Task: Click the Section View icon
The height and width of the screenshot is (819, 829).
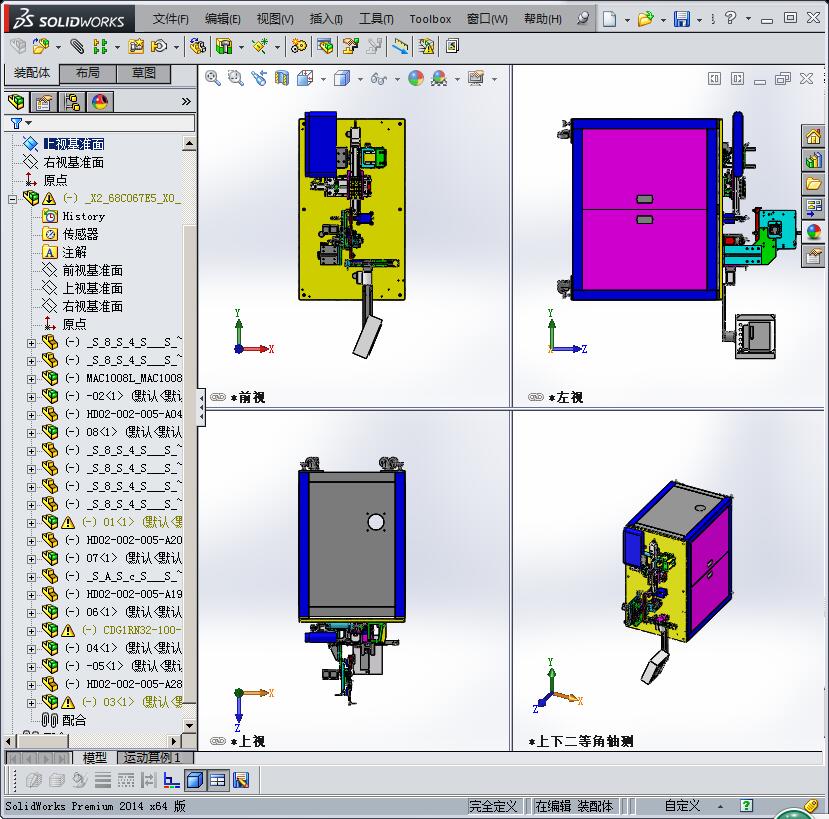Action: tap(282, 78)
